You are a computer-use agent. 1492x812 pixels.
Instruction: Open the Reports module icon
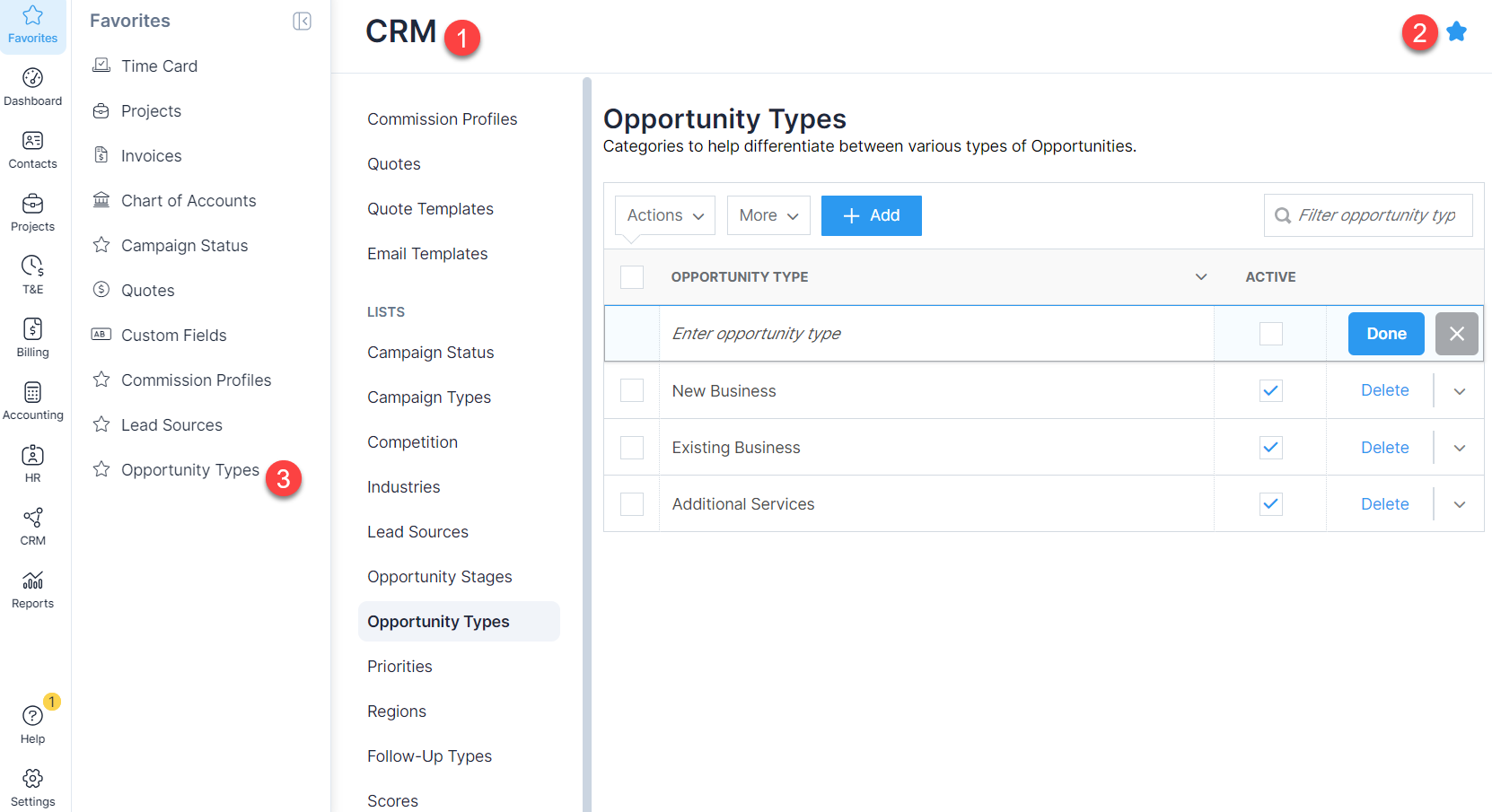tap(33, 589)
